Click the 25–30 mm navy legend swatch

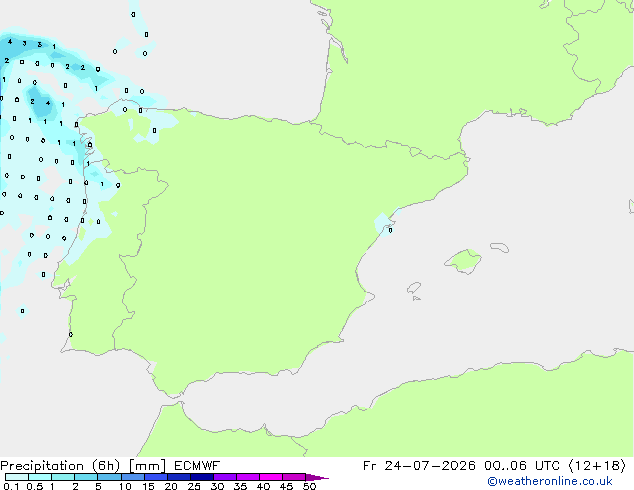click(x=202, y=477)
